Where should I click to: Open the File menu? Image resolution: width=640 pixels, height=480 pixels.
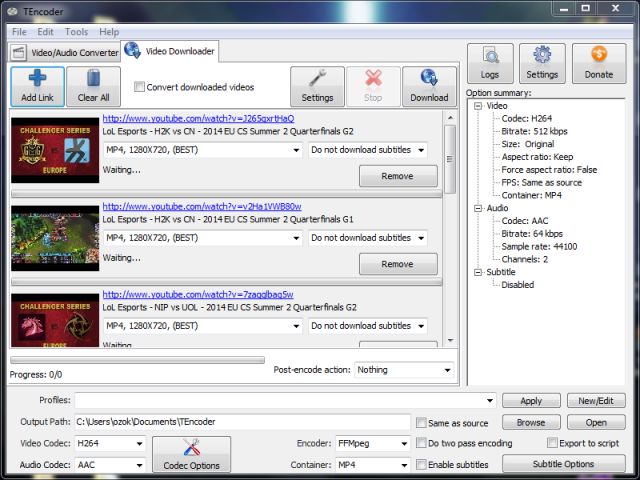tap(19, 32)
